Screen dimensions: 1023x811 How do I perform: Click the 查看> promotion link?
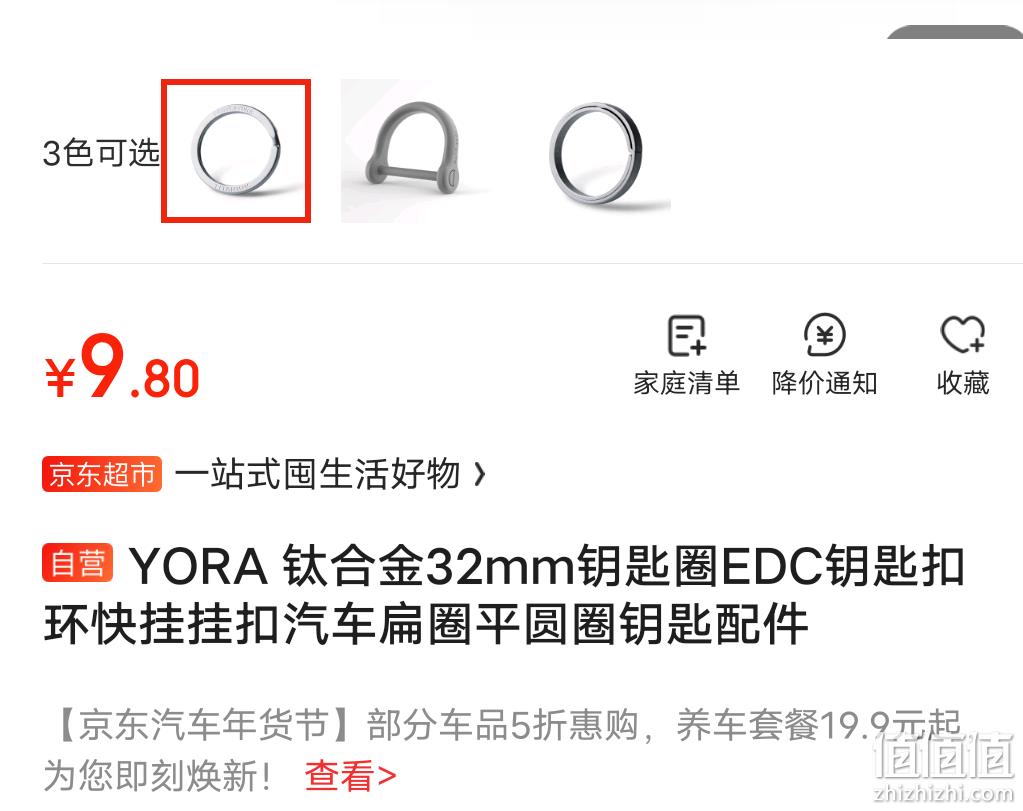[350, 776]
